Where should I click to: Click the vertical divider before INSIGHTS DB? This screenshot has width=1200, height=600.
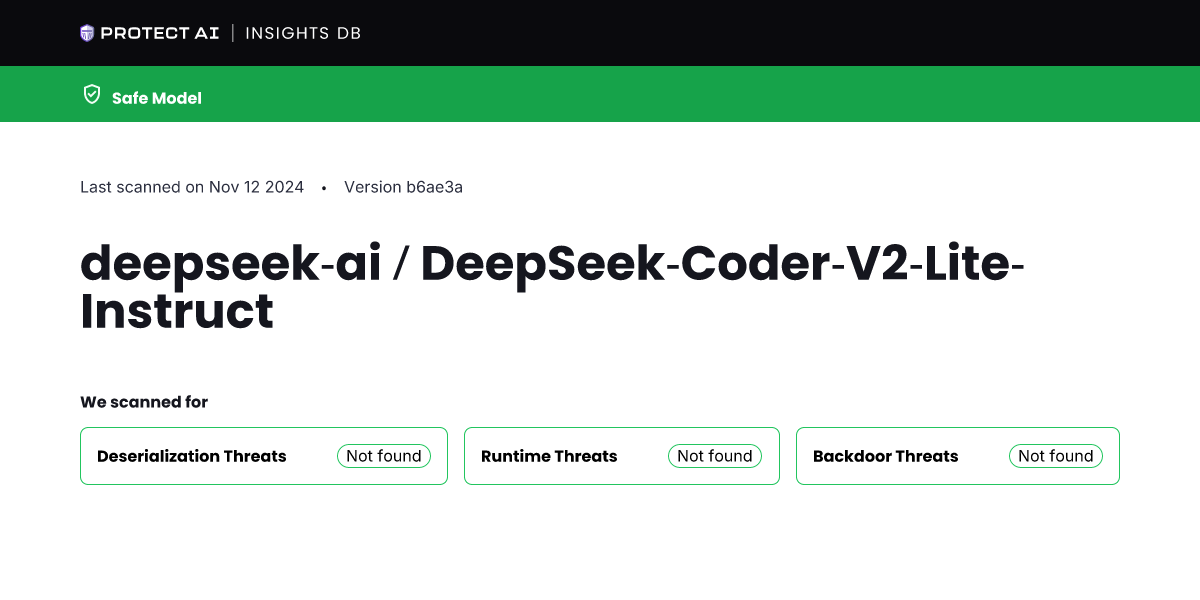tap(232, 33)
